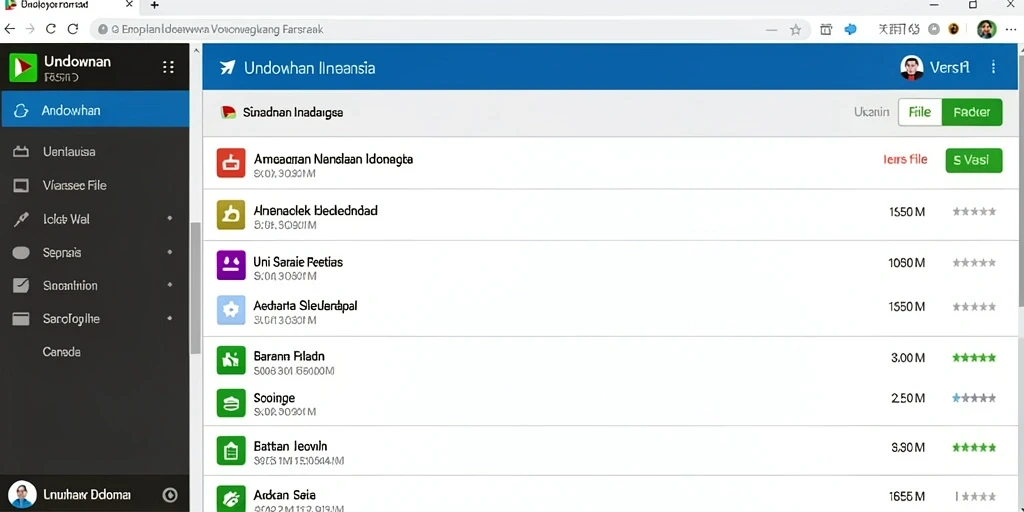Open the Versfl profile avatar
Screen dimensions: 1024x512
[x=912, y=67]
